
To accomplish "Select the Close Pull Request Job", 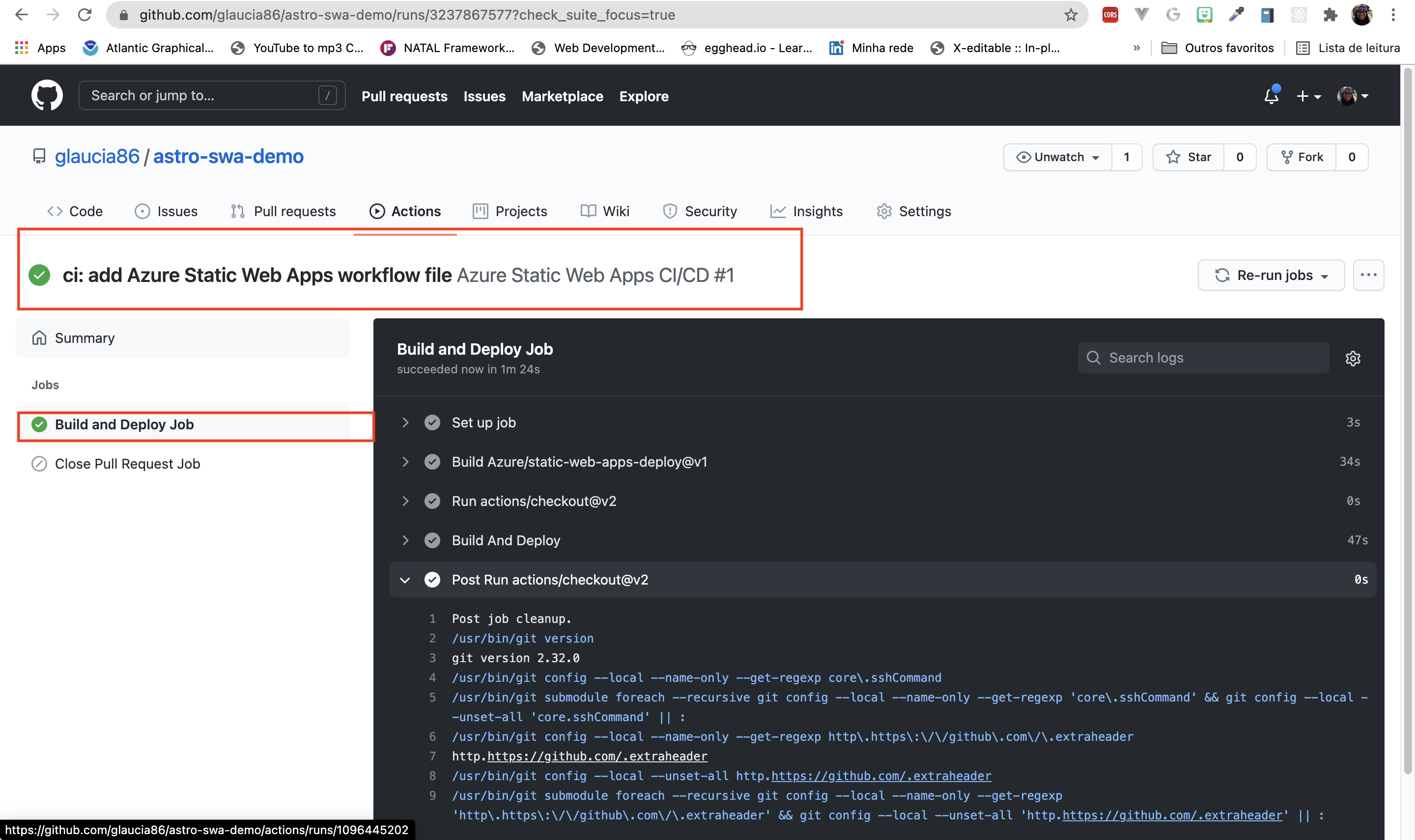I will 182,464.
